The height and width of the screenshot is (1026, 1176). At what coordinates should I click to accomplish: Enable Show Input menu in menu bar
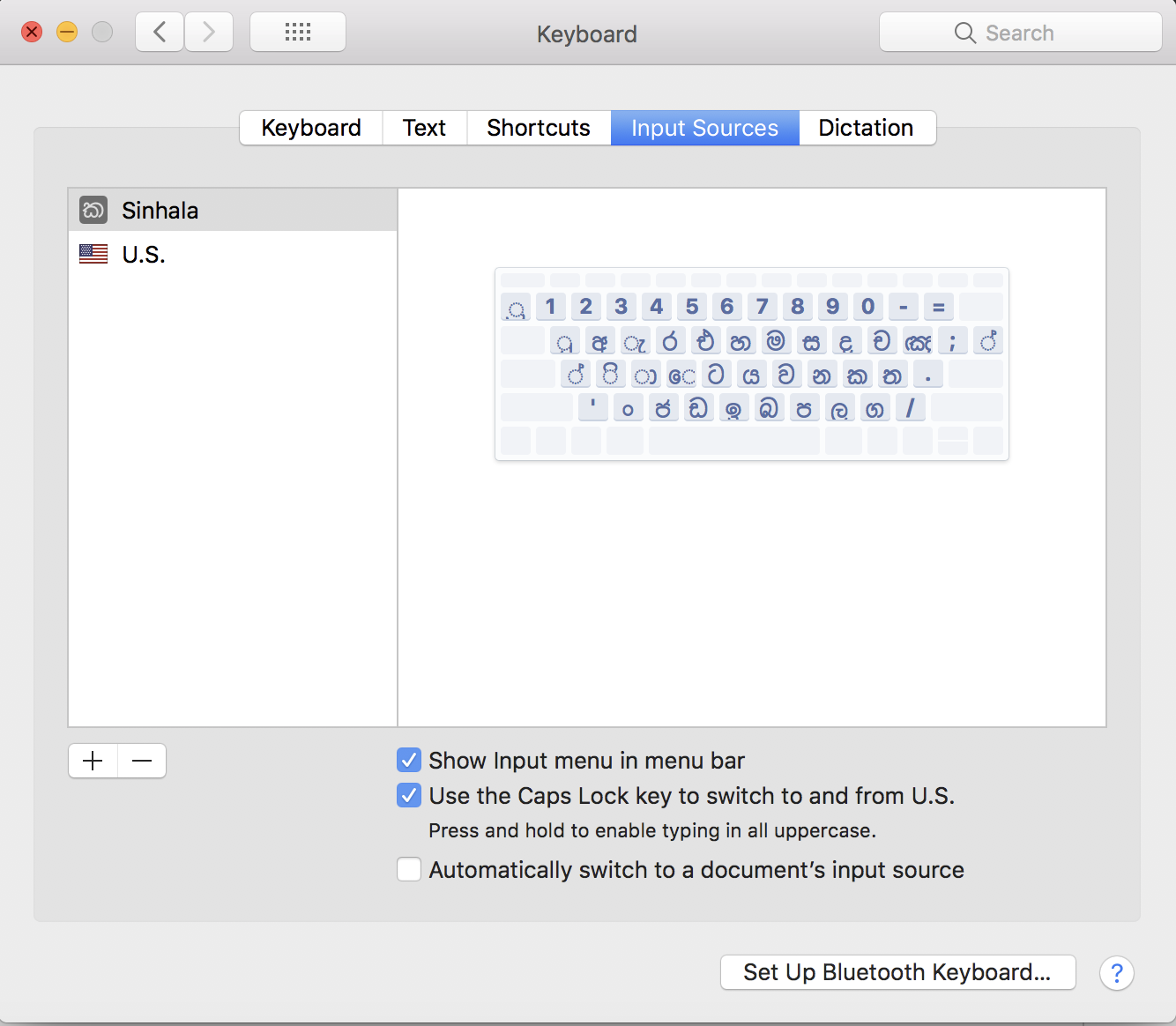coord(408,760)
